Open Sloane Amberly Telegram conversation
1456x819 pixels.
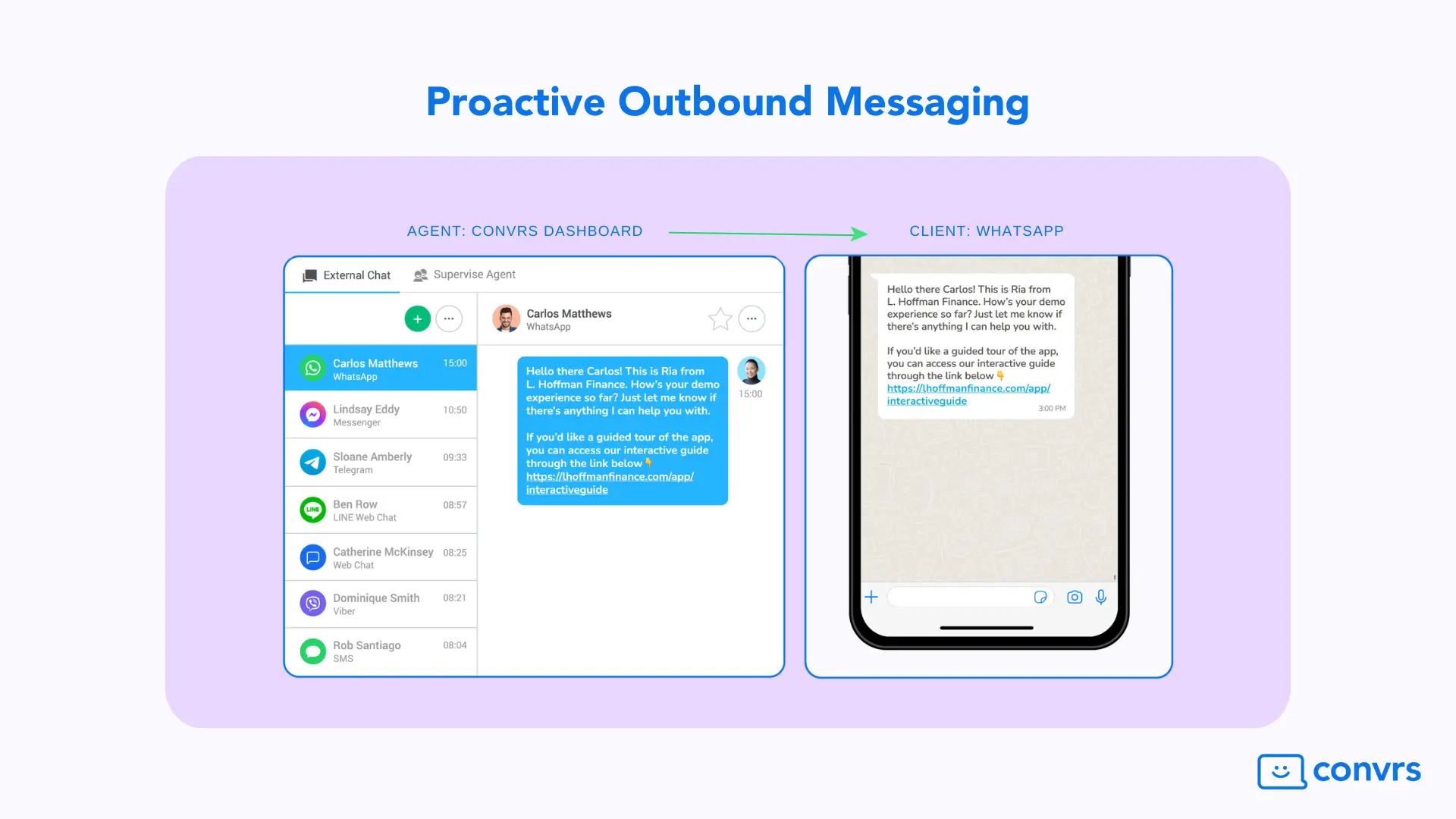point(381,463)
